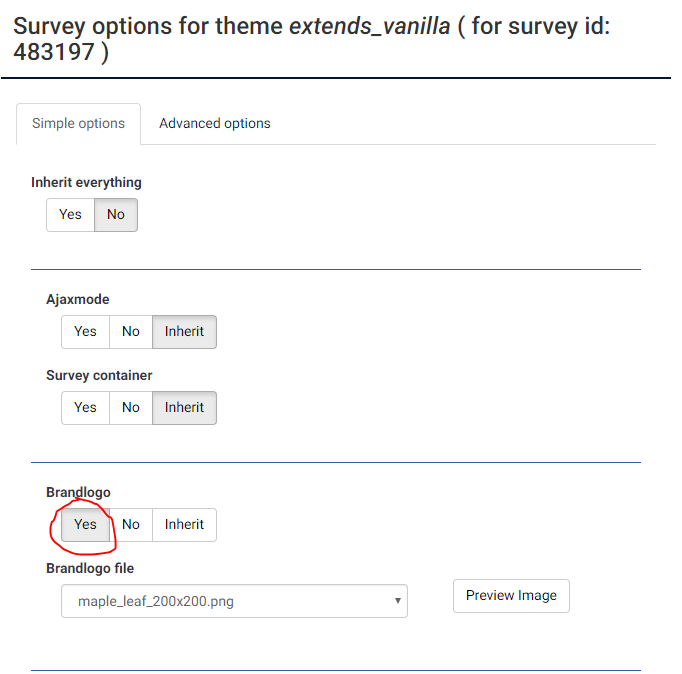This screenshot has height=674, width=682.
Task: Set Brandlogo to No
Action: pos(131,524)
